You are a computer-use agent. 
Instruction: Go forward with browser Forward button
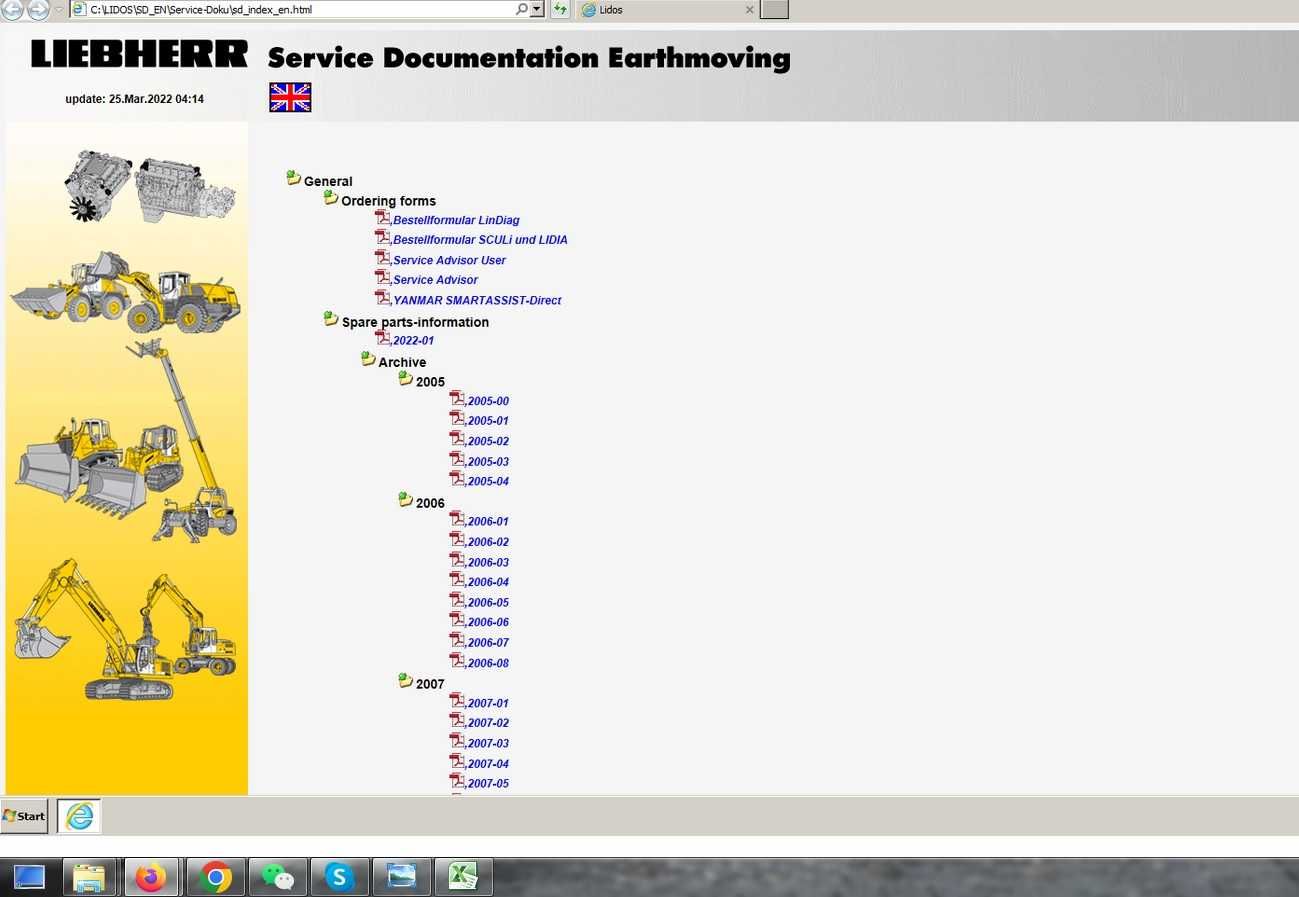pos(38,9)
